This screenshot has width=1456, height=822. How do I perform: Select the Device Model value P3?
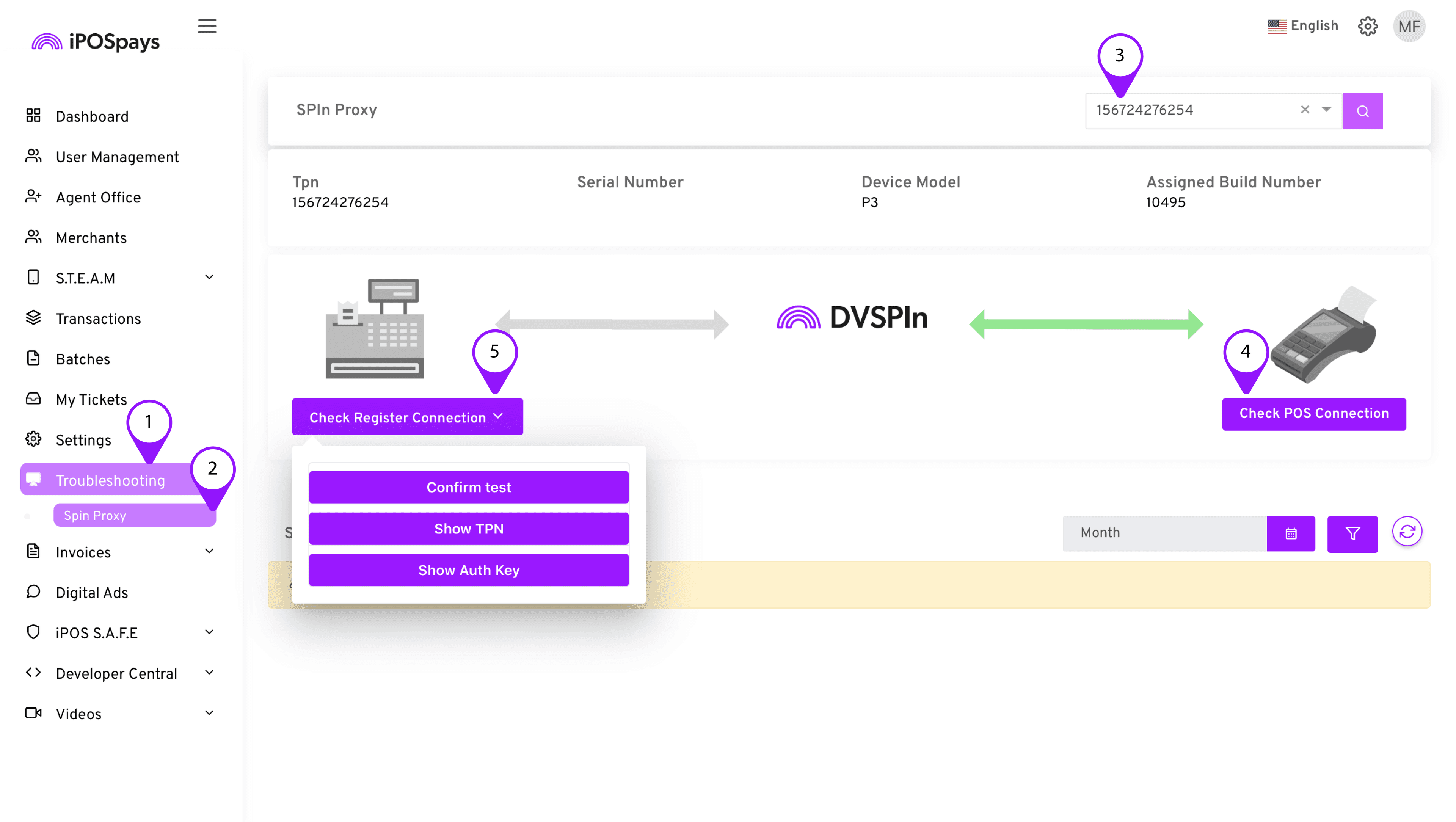point(870,202)
